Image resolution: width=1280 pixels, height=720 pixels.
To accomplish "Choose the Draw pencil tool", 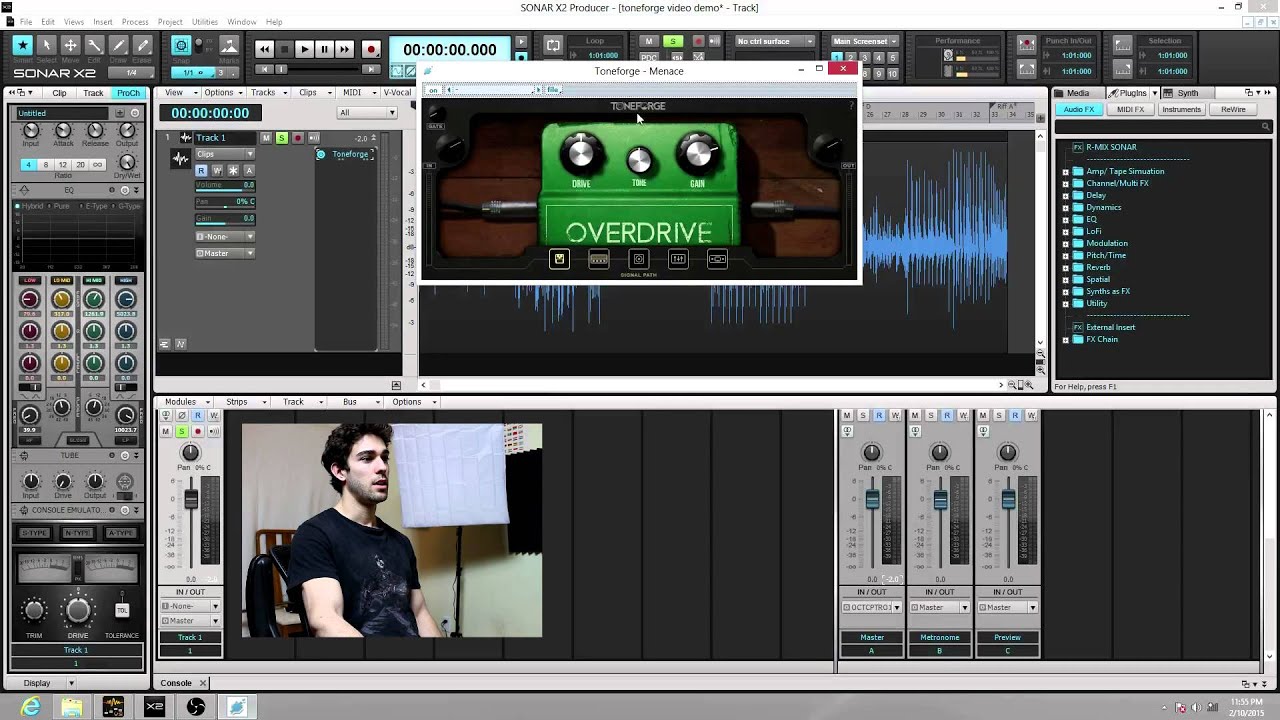I will [118, 45].
